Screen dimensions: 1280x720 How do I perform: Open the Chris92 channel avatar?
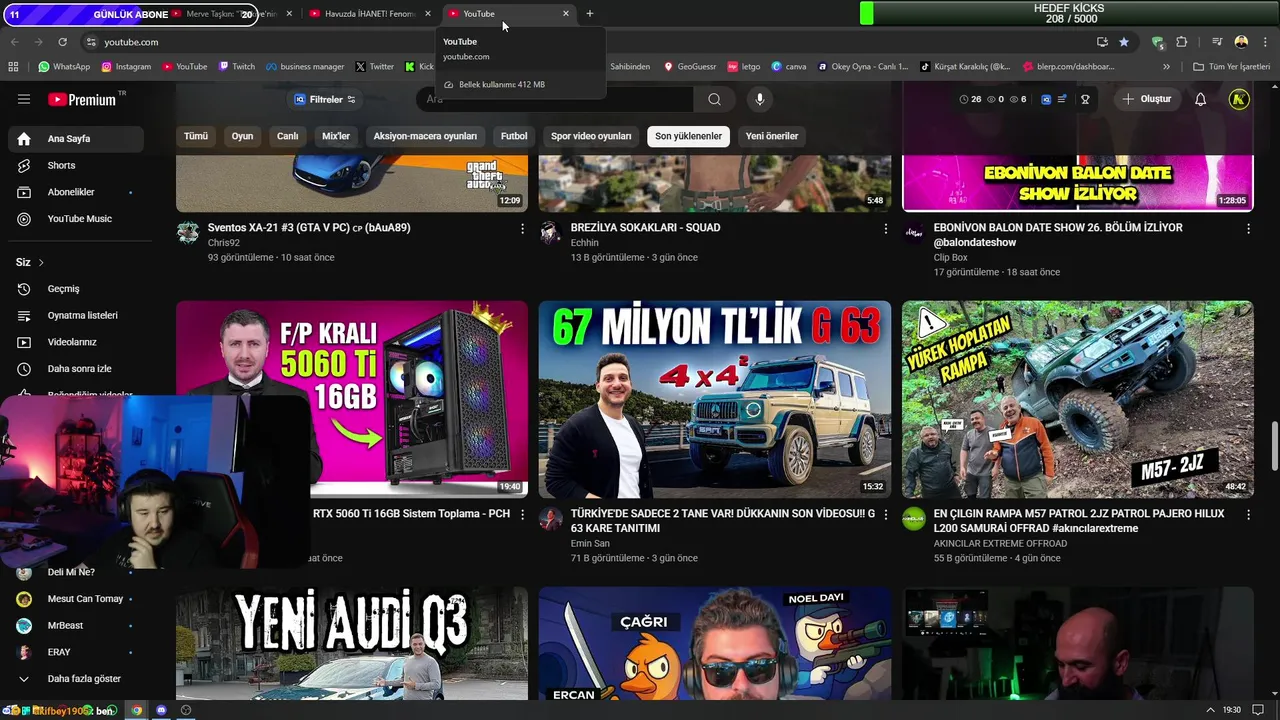point(188,233)
